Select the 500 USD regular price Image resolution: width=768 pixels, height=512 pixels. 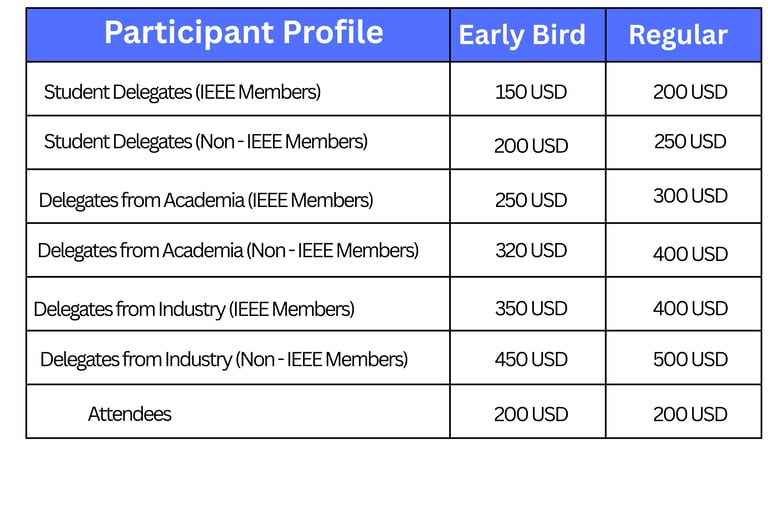(x=690, y=360)
